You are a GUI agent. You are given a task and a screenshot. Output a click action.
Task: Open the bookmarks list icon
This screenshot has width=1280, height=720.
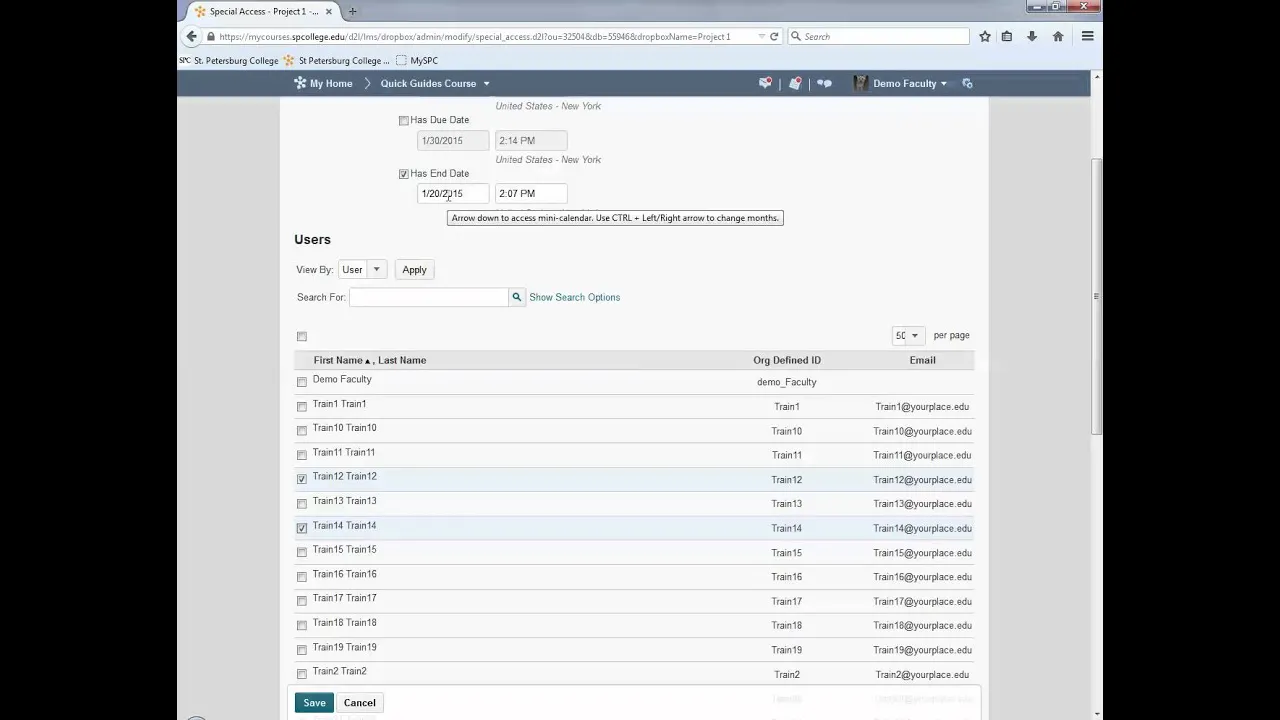(x=1007, y=36)
